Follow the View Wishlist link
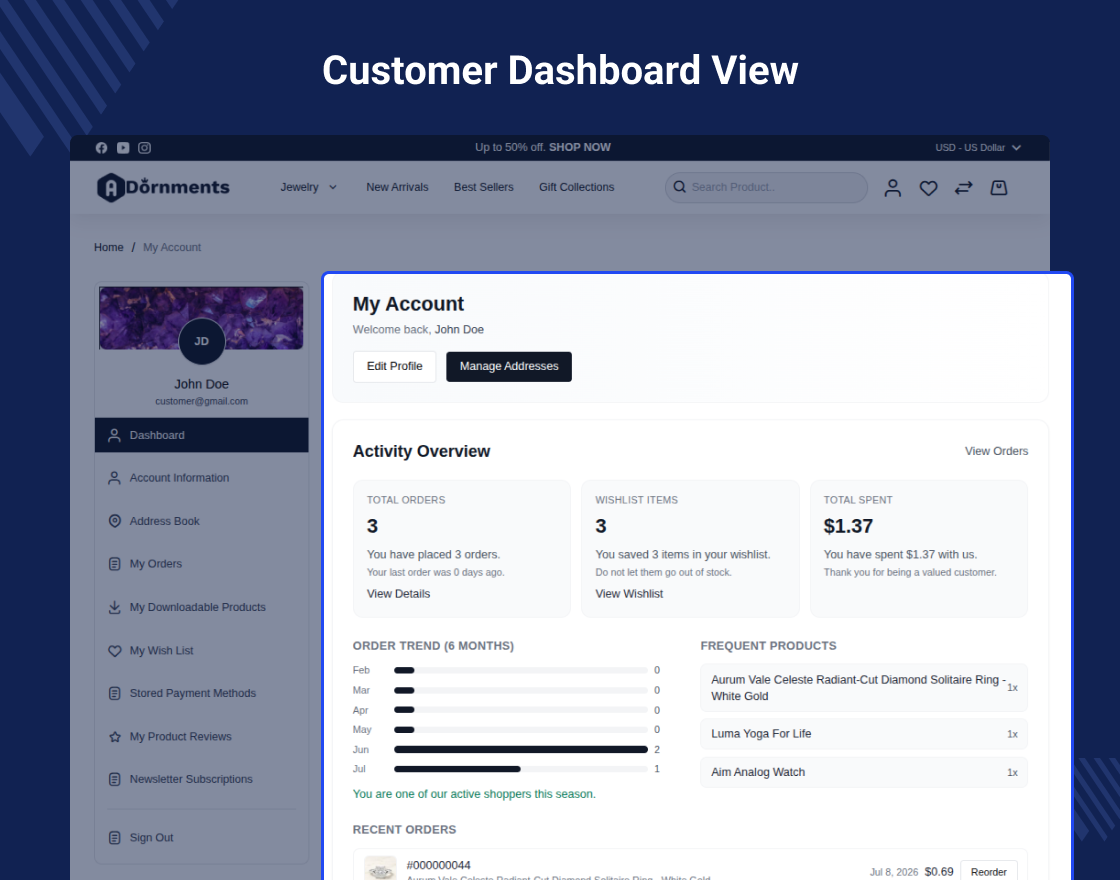The width and height of the screenshot is (1120, 880). click(x=629, y=594)
